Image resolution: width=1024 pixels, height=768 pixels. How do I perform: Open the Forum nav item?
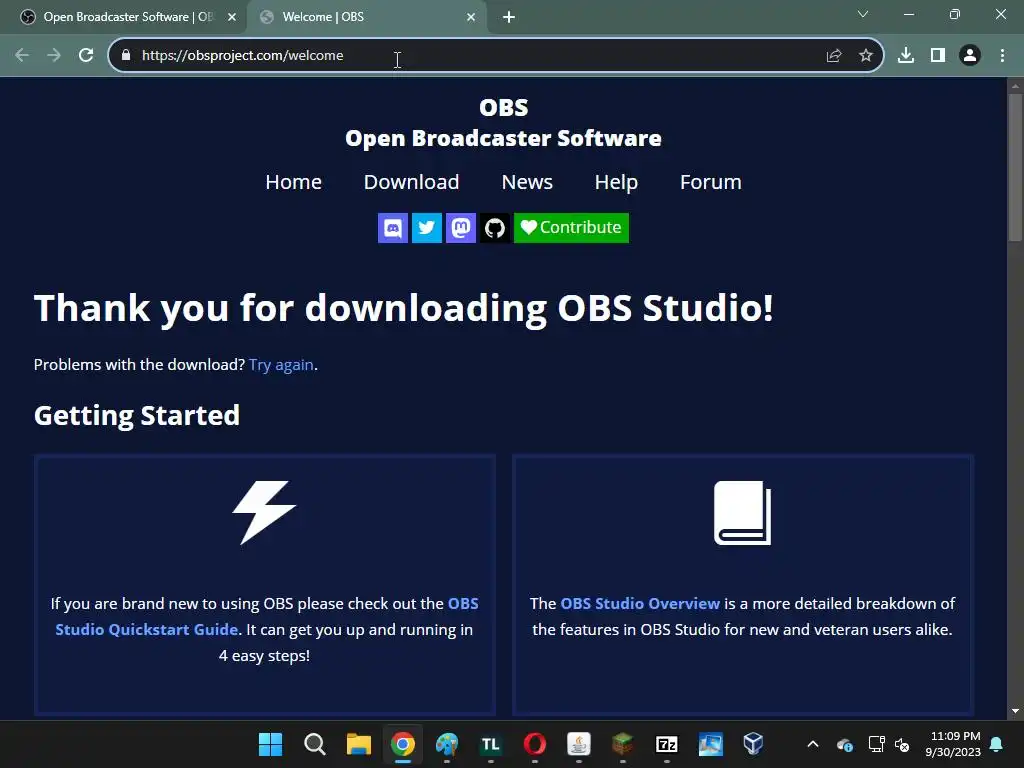coord(711,182)
